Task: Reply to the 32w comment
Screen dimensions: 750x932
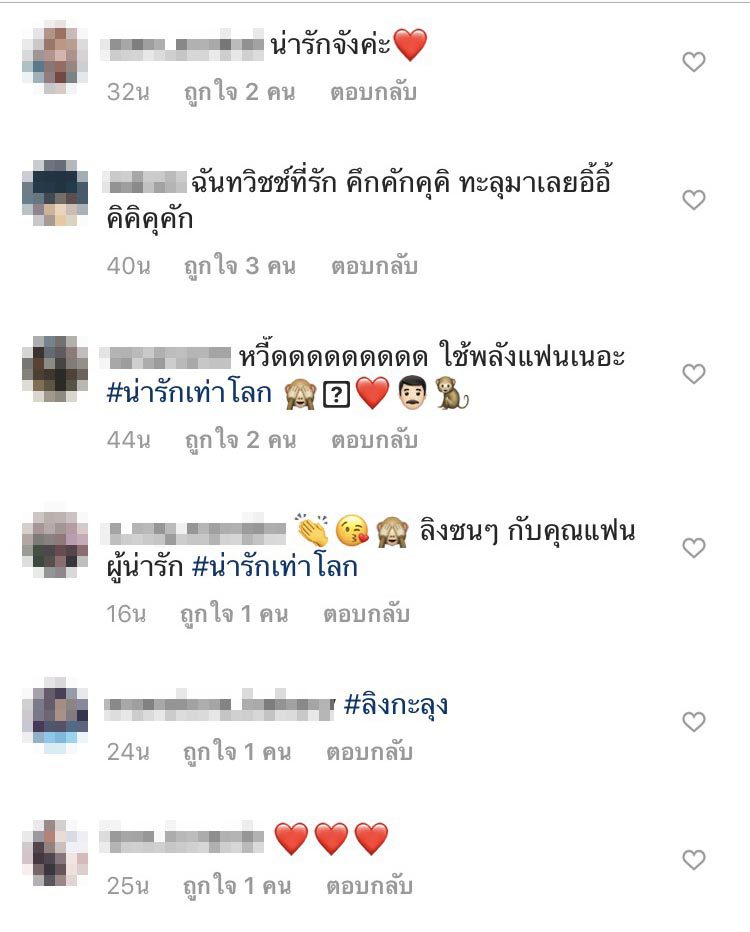Action: [373, 92]
